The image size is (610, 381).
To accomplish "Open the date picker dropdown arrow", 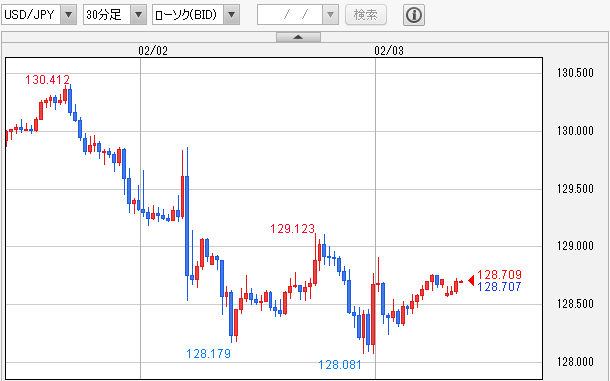I will [x=330, y=15].
